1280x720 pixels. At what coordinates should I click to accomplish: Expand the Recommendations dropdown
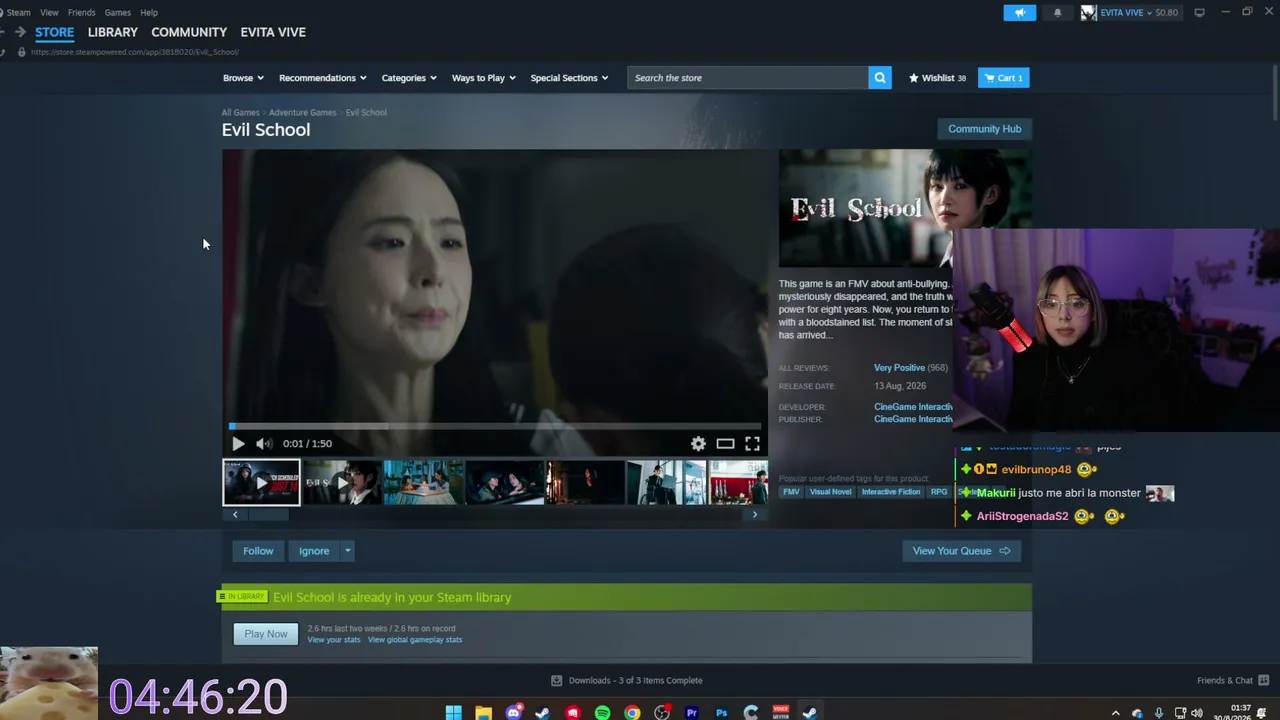tap(323, 78)
